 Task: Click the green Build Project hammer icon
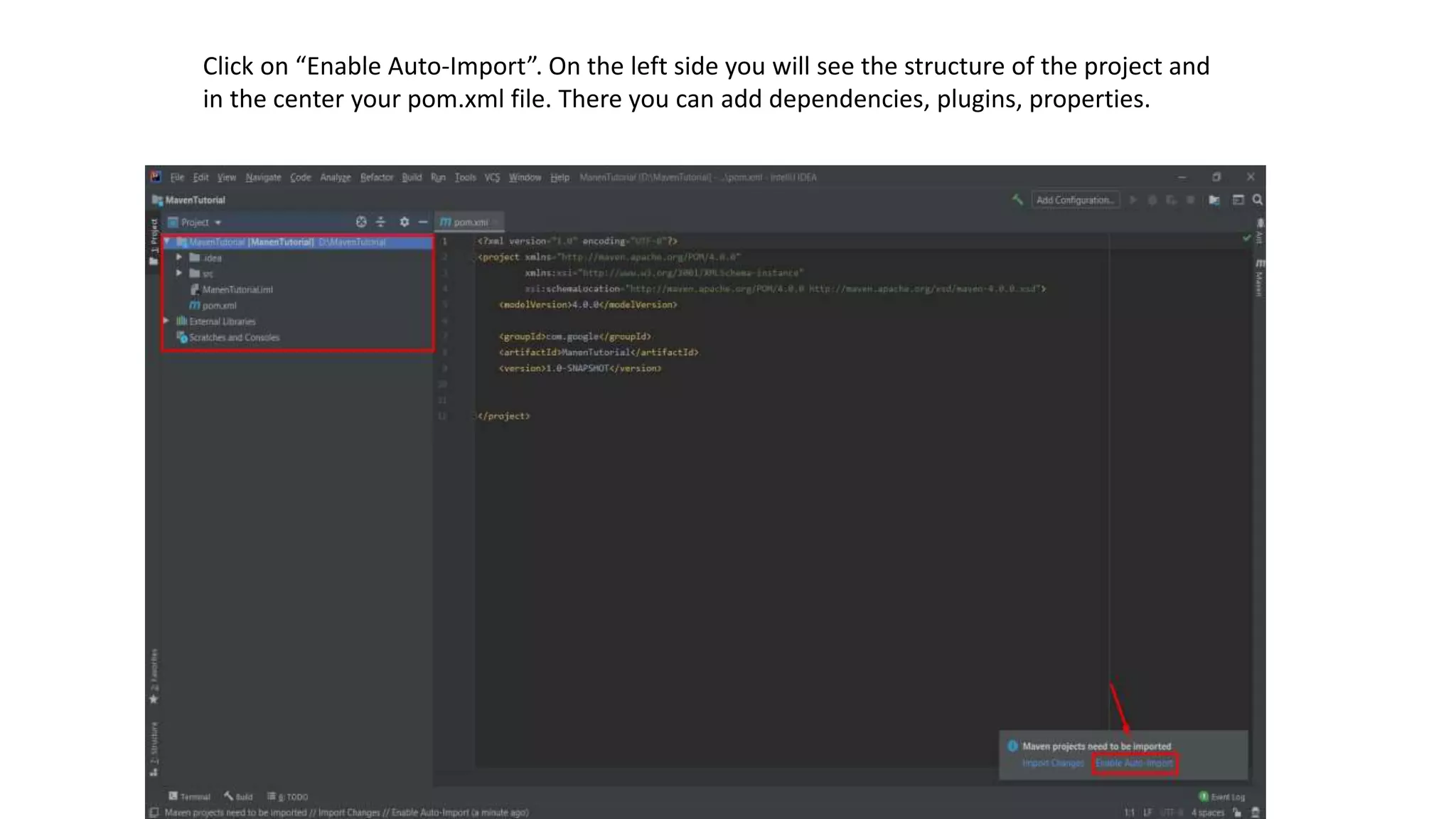(1017, 200)
